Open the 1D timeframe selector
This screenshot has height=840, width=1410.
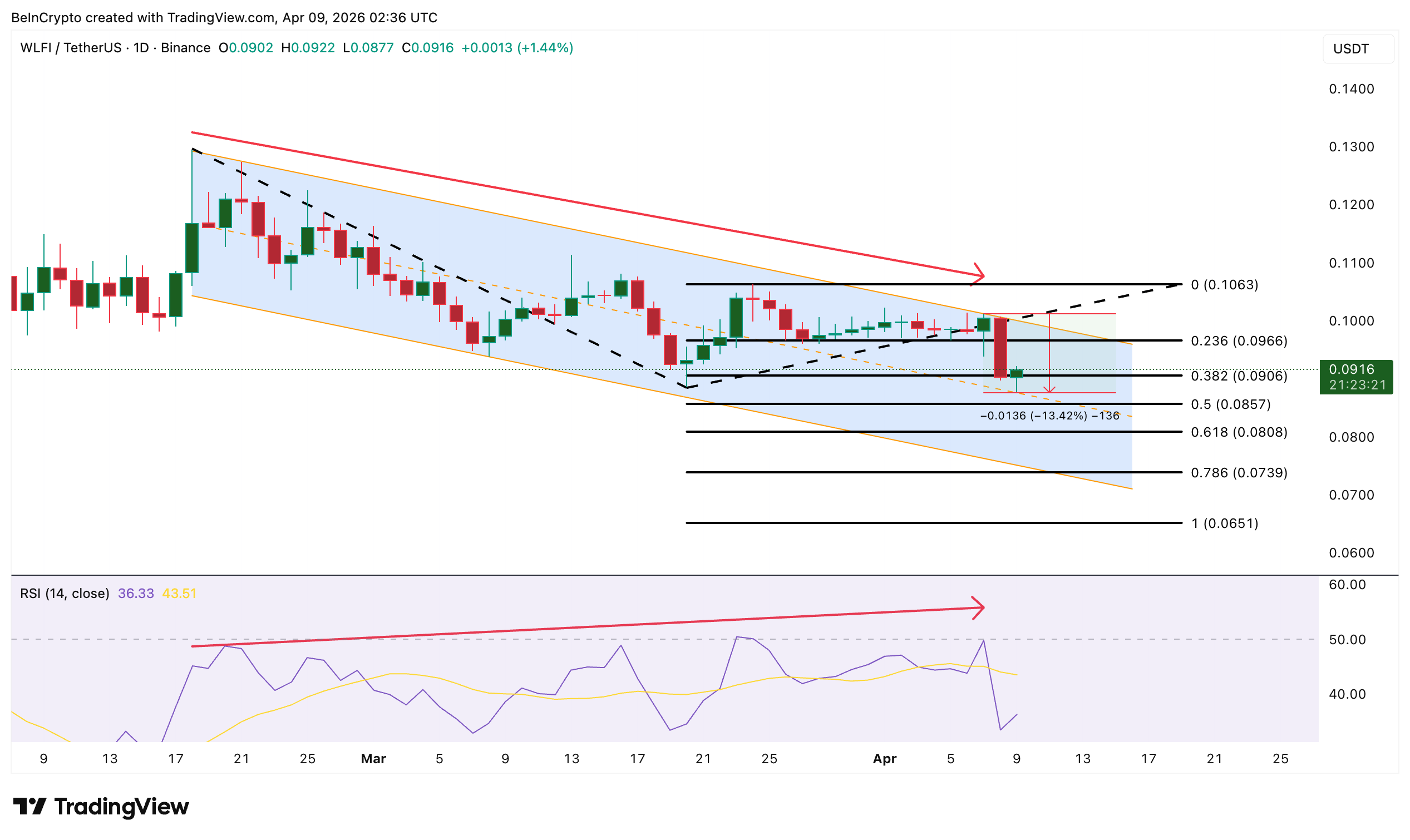141,47
